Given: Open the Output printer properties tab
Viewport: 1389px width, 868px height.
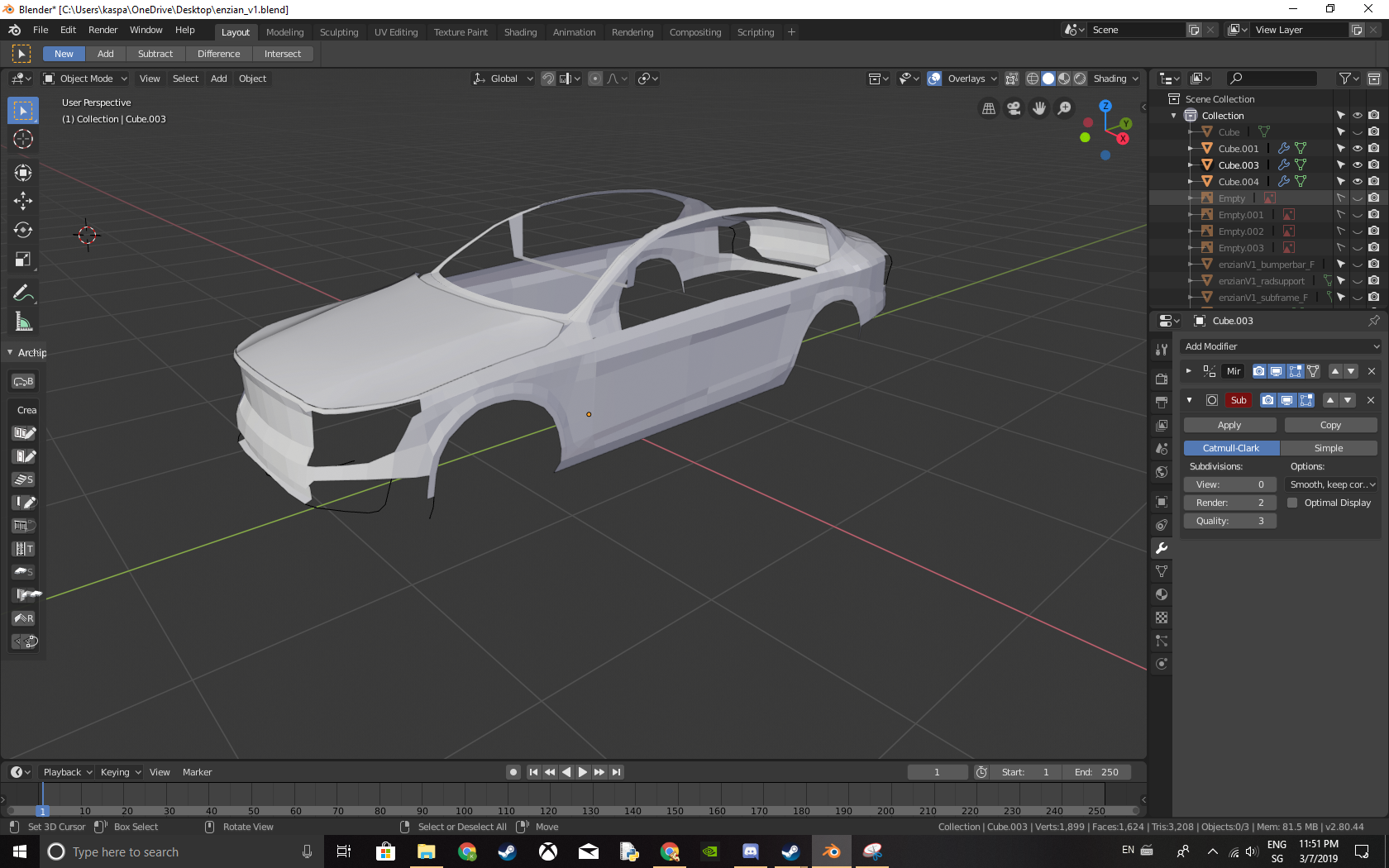Looking at the screenshot, I should coord(1162,402).
